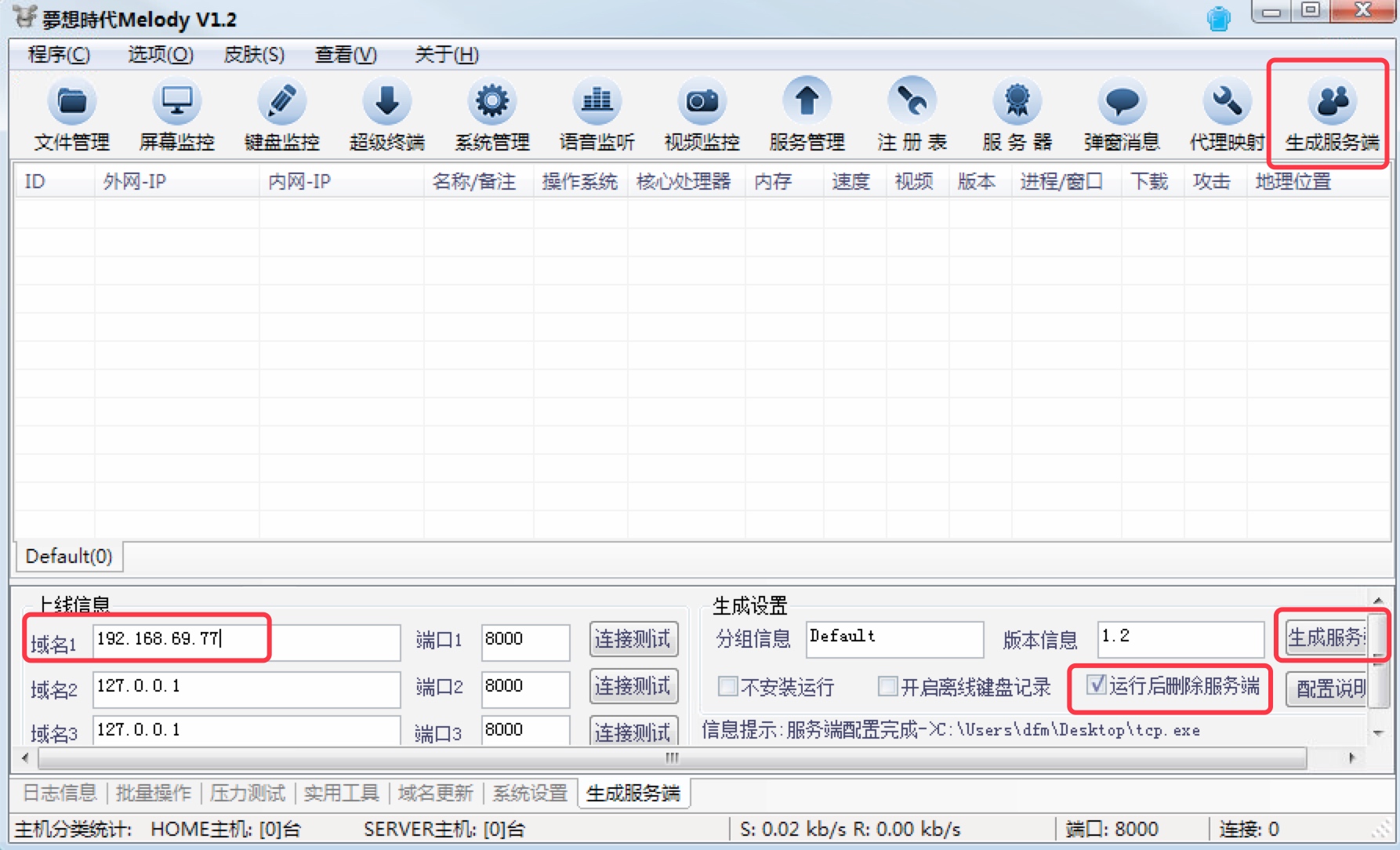This screenshot has width=1400, height=850.
Task: Sort by the 名称/备注 column header
Action: (478, 182)
